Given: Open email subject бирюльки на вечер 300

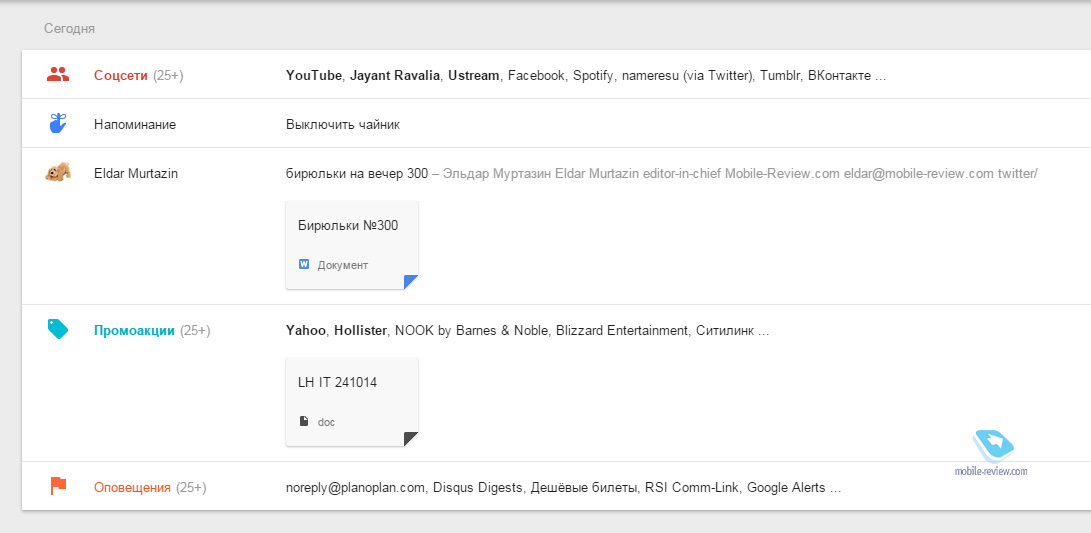Looking at the screenshot, I should (x=357, y=173).
